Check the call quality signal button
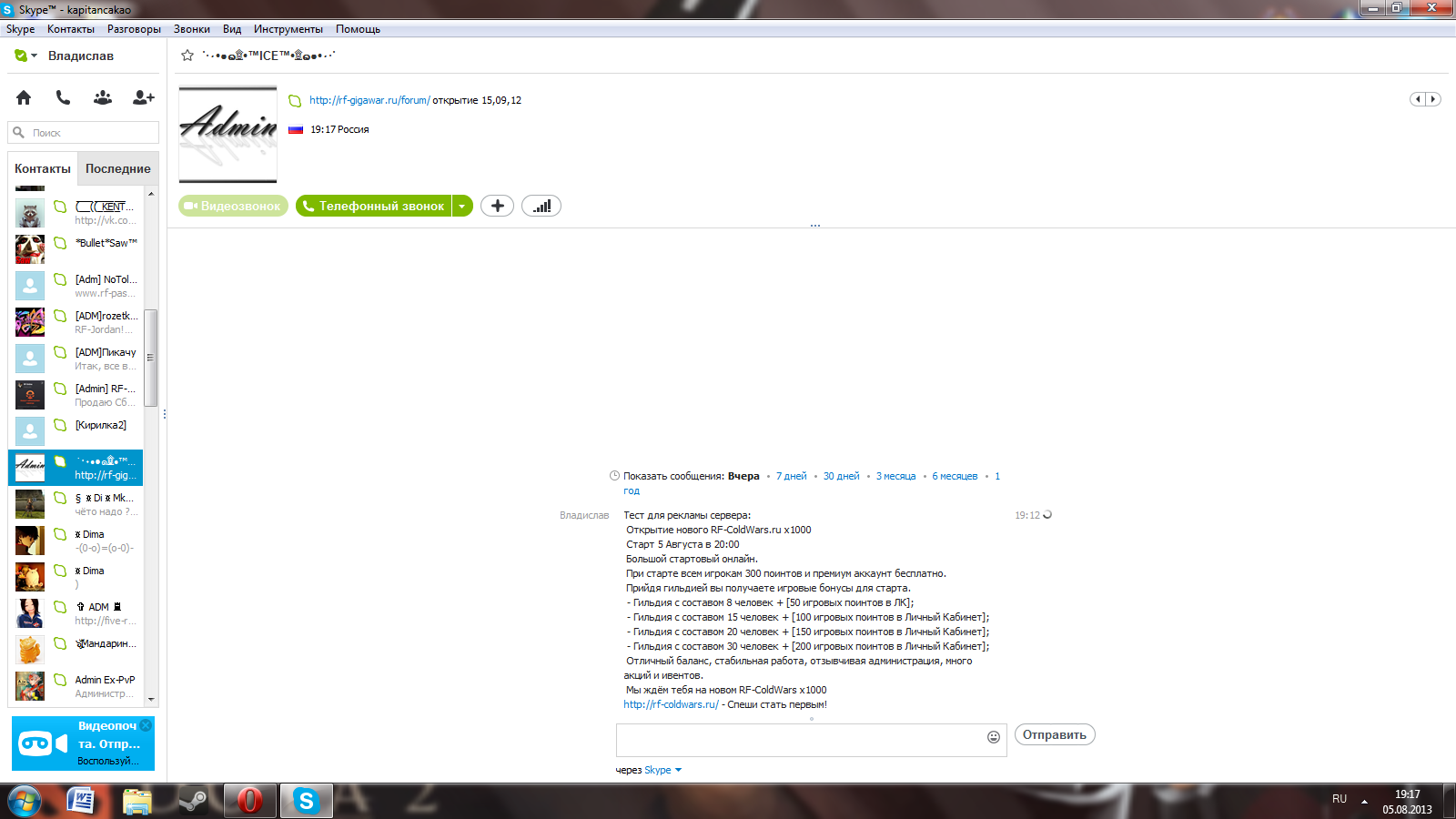The image size is (1456, 819). 541,206
